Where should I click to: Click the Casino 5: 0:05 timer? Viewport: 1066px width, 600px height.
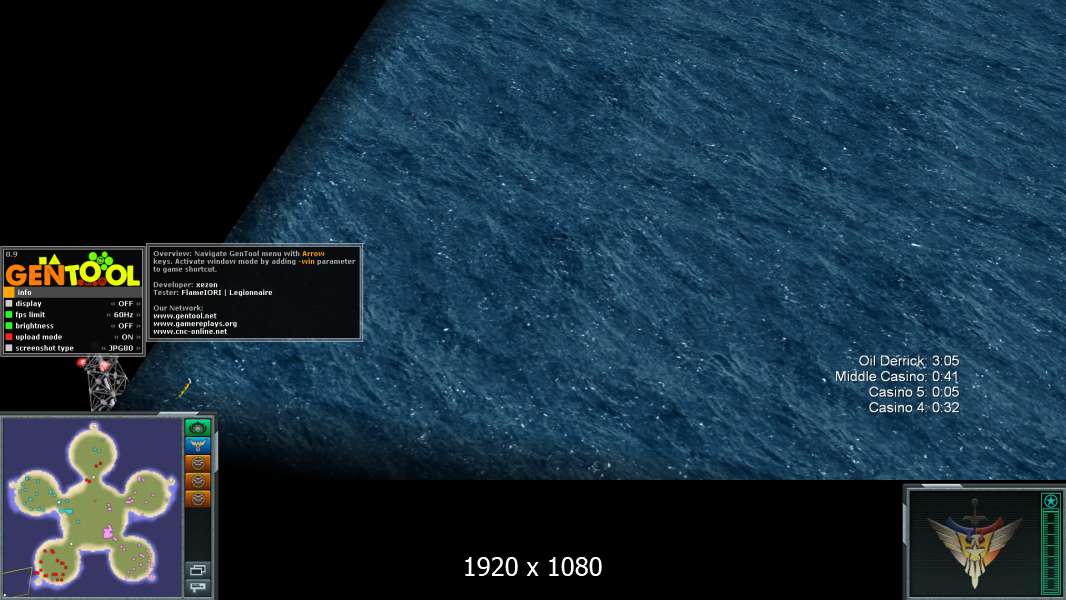(x=914, y=392)
